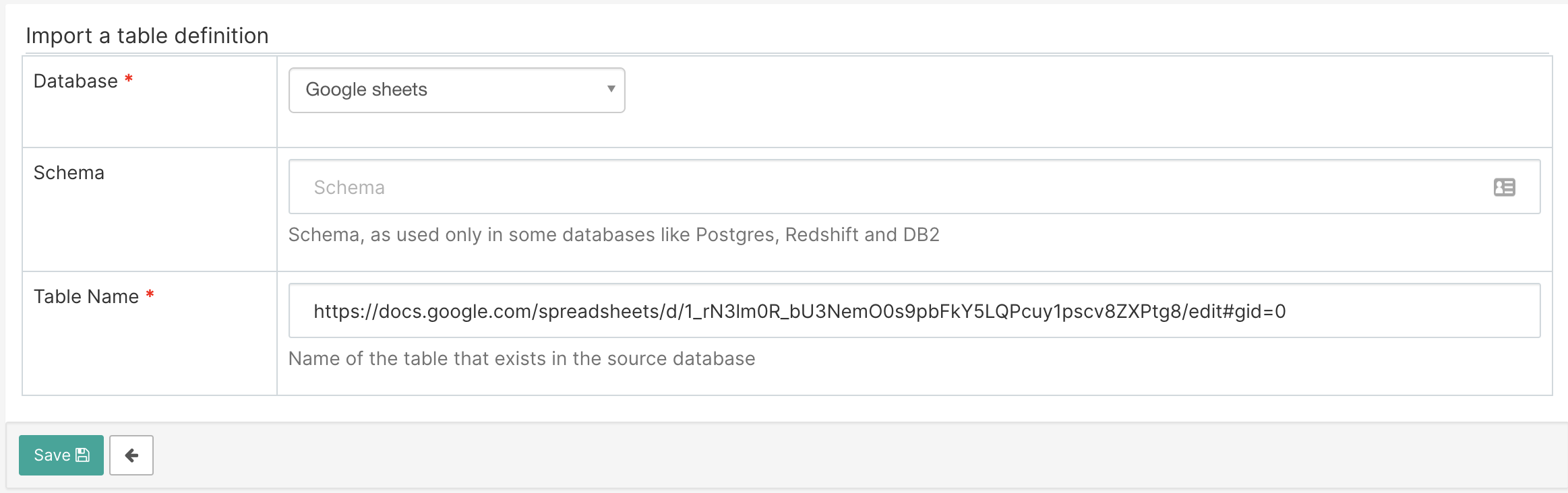Click the red asterisk beside Table Name
The width and height of the screenshot is (1568, 493).
point(150,296)
